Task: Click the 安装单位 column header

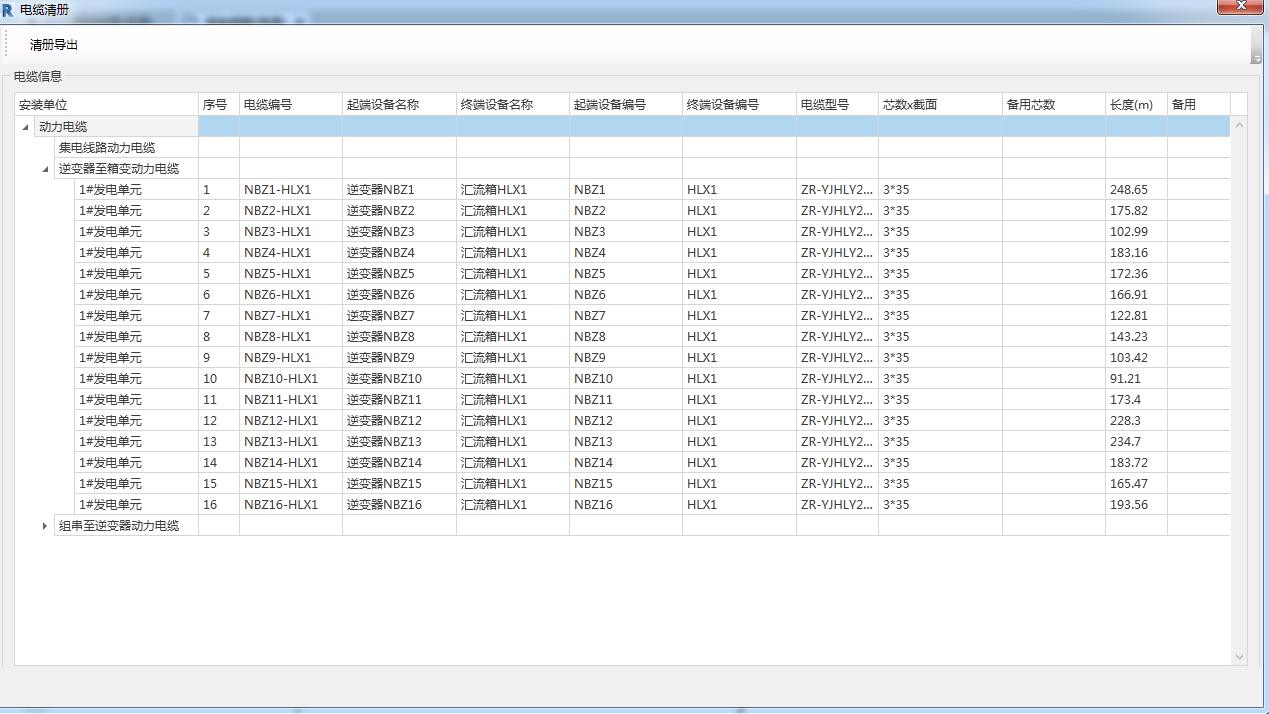Action: (106, 105)
